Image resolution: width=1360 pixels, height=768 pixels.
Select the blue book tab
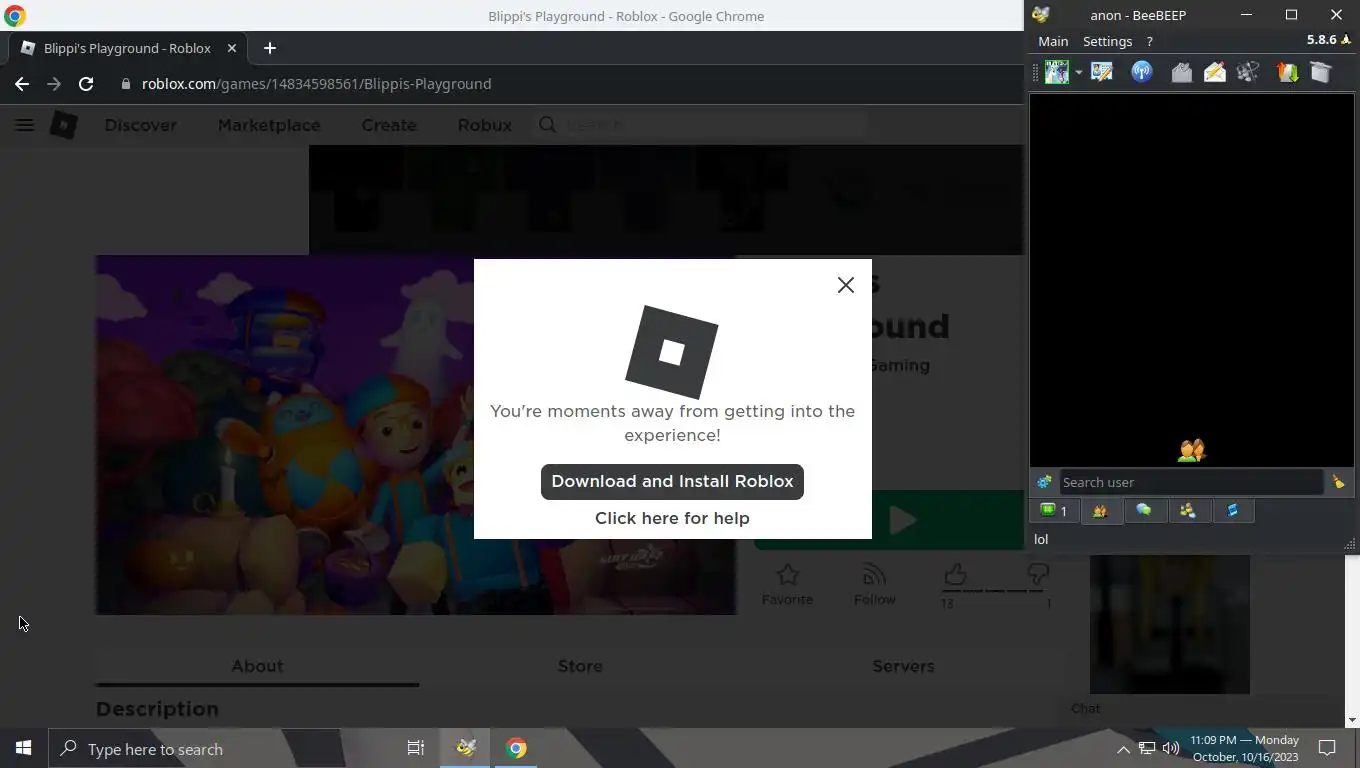pyautogui.click(x=1232, y=511)
